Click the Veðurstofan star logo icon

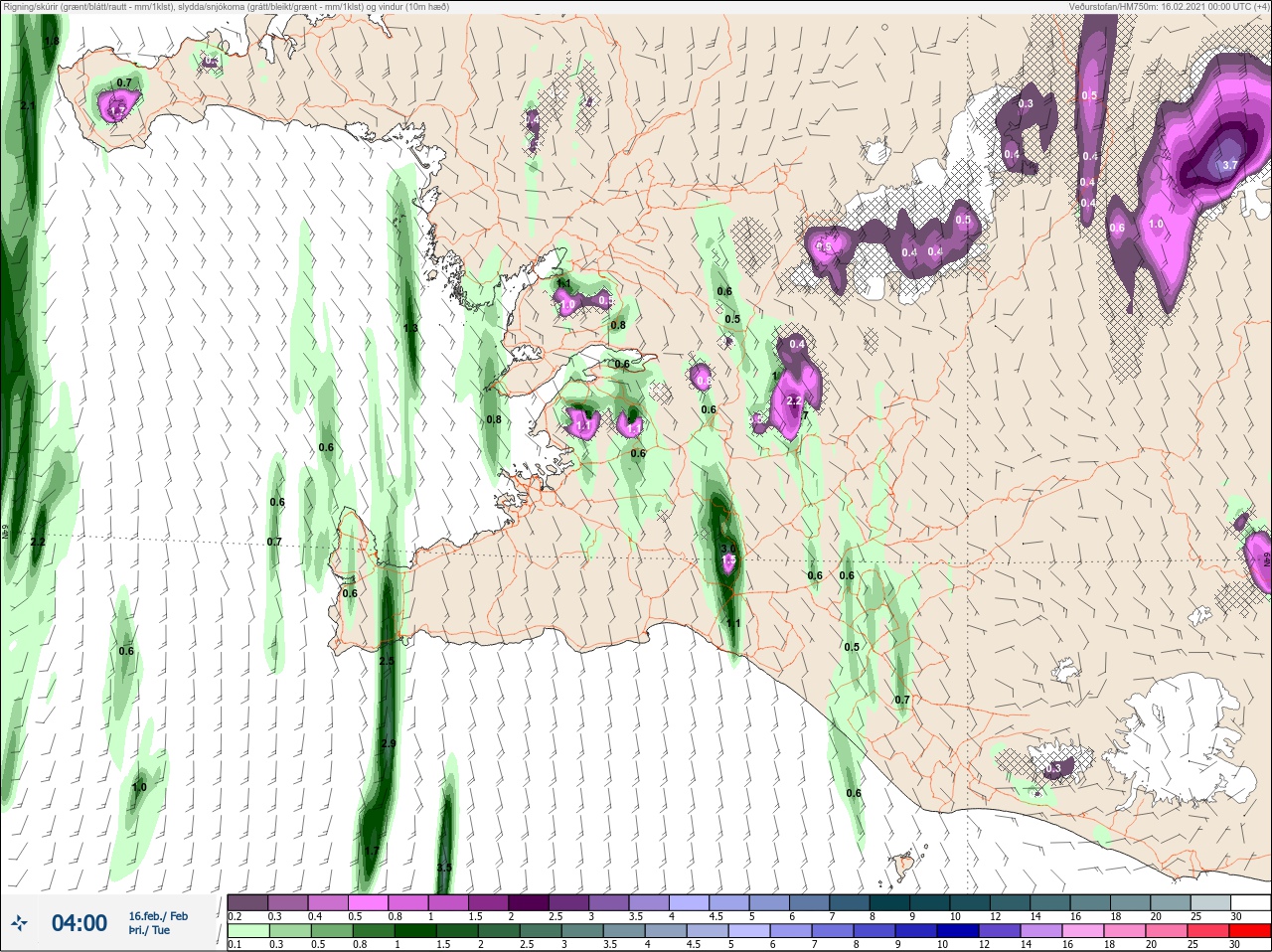pos(19,923)
